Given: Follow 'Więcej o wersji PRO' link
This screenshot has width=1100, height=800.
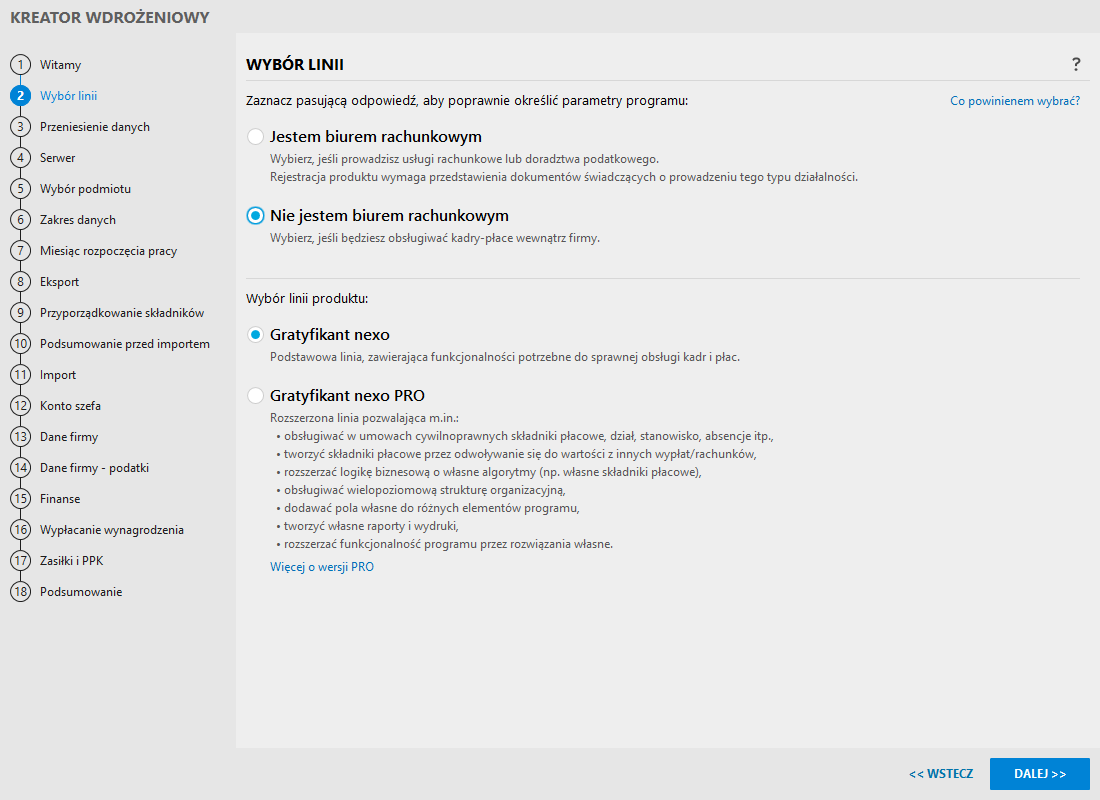Looking at the screenshot, I should (x=322, y=567).
